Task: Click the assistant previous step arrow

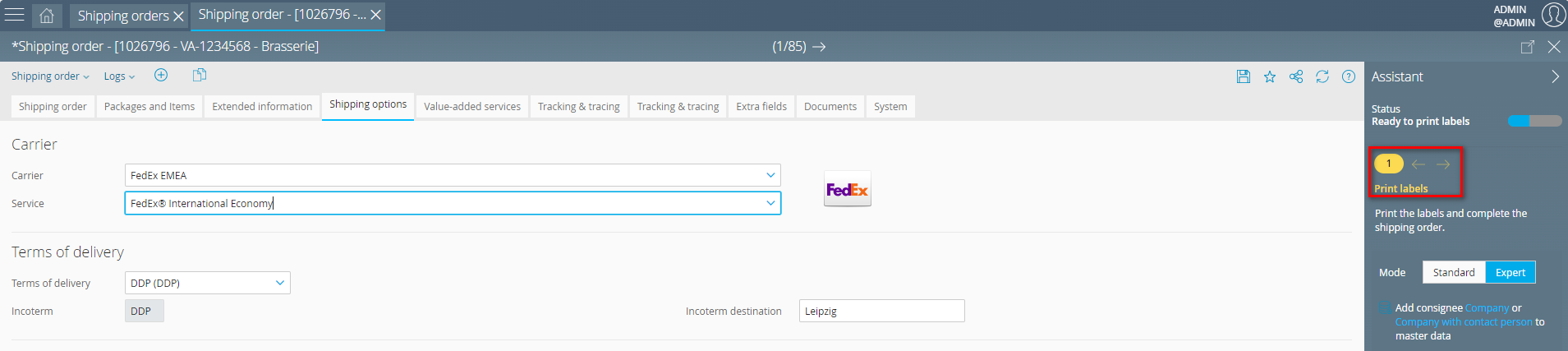Action: pyautogui.click(x=1419, y=164)
